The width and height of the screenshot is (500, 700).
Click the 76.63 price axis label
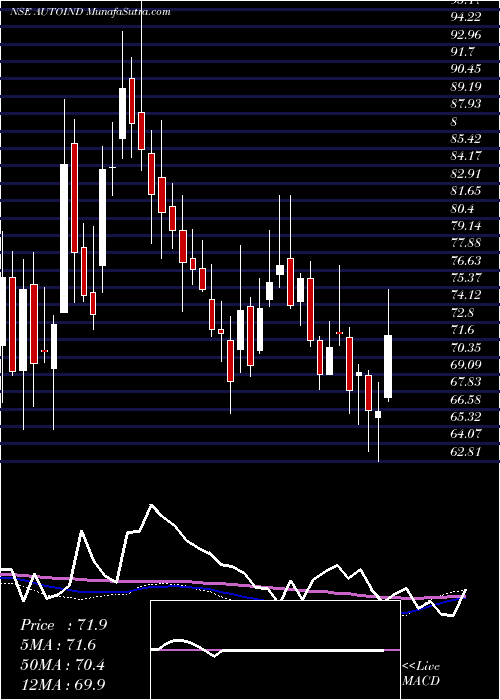466,260
